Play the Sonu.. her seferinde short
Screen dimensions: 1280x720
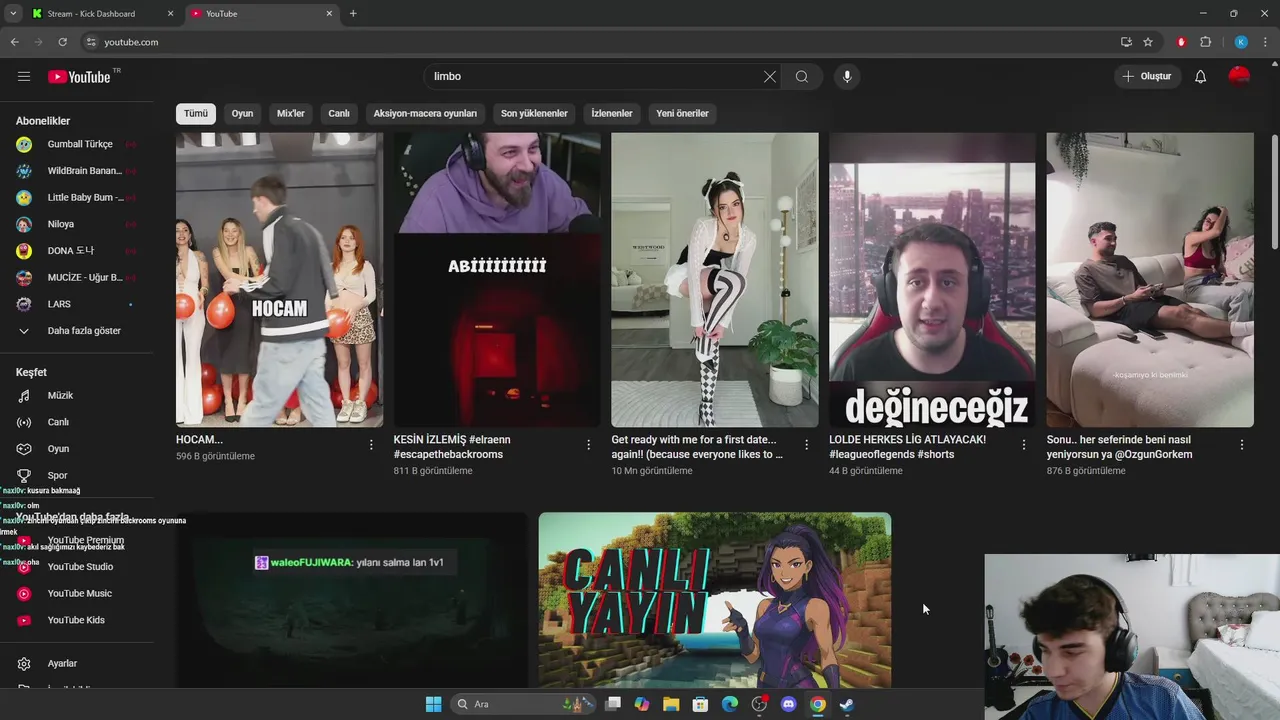tap(1150, 280)
